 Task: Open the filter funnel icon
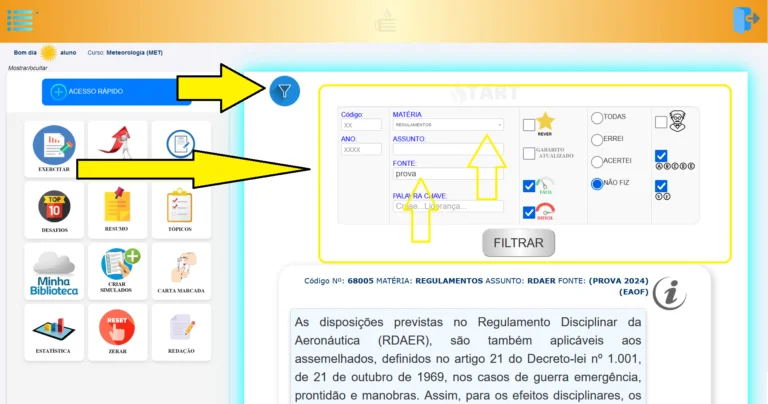pos(285,91)
